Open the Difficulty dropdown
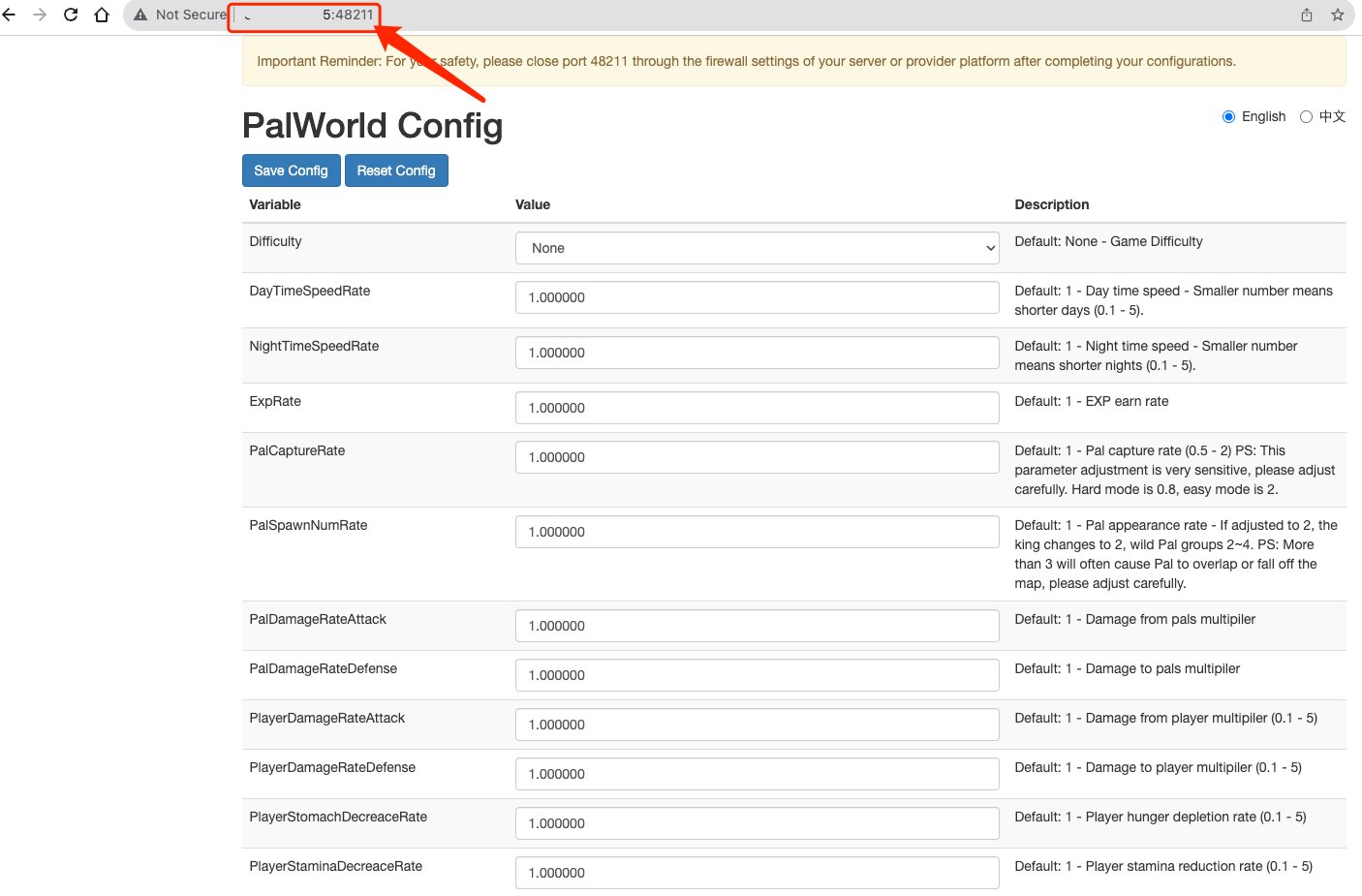Screen dimensions: 1362x896 pos(757,248)
